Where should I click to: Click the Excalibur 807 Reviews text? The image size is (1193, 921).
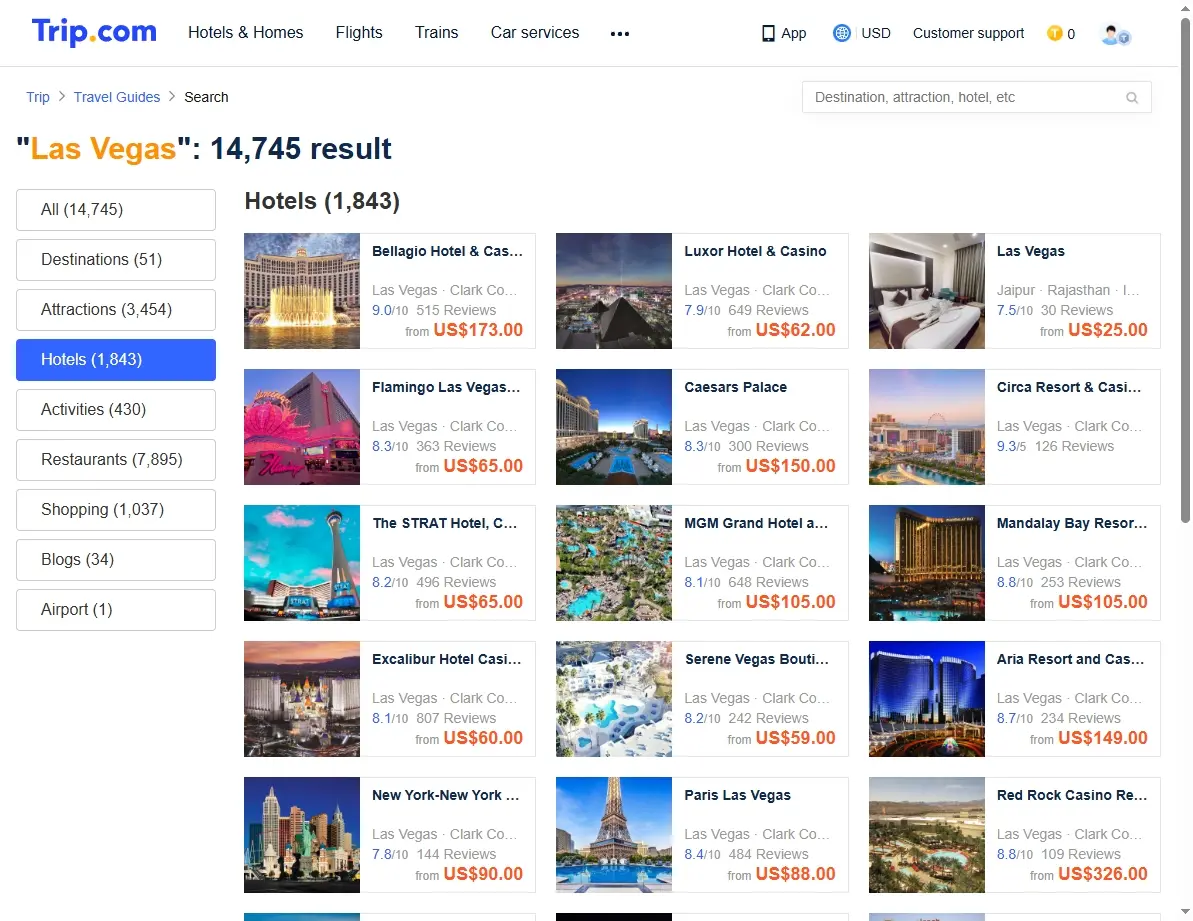click(x=457, y=718)
